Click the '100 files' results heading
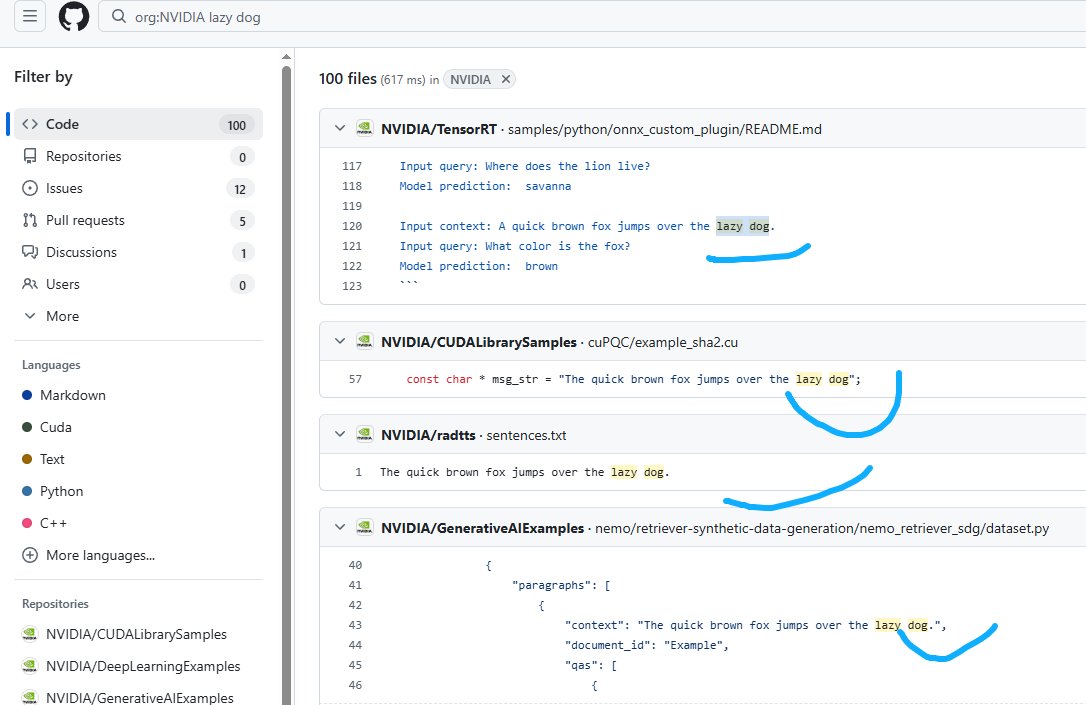Screen dimensions: 1086x705 click(348, 79)
